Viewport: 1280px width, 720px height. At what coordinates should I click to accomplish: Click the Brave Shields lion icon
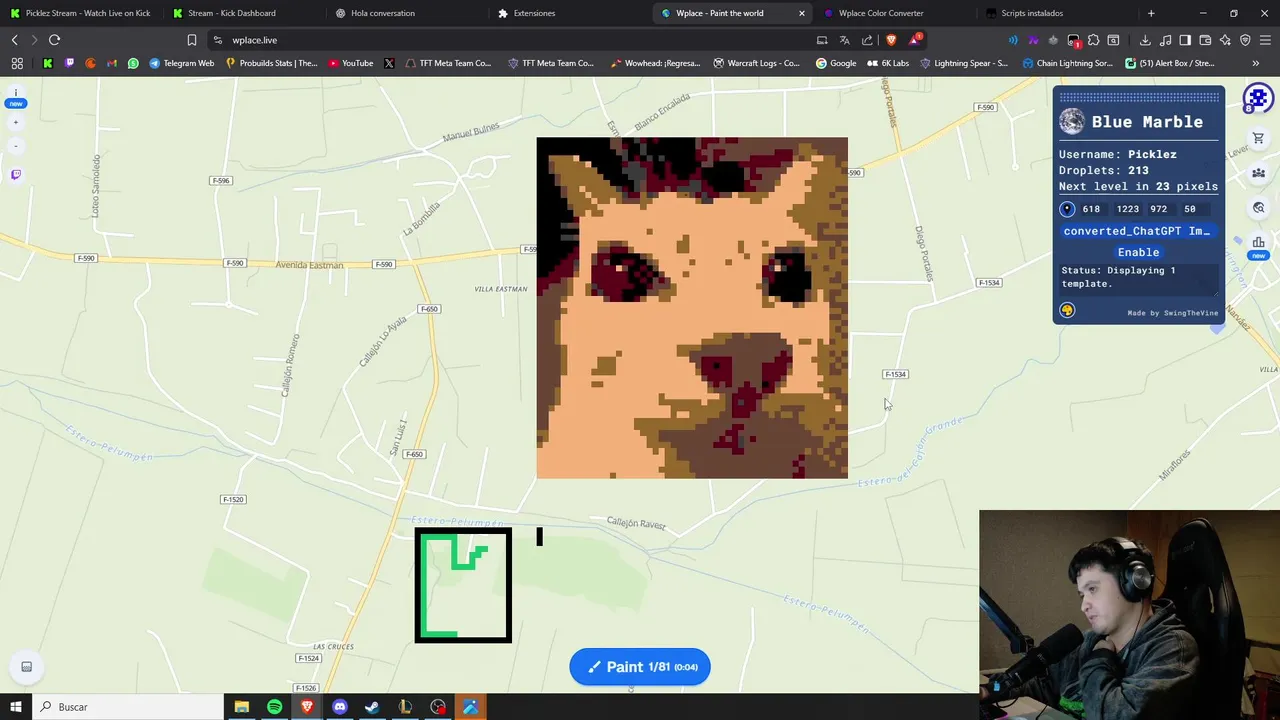[891, 40]
